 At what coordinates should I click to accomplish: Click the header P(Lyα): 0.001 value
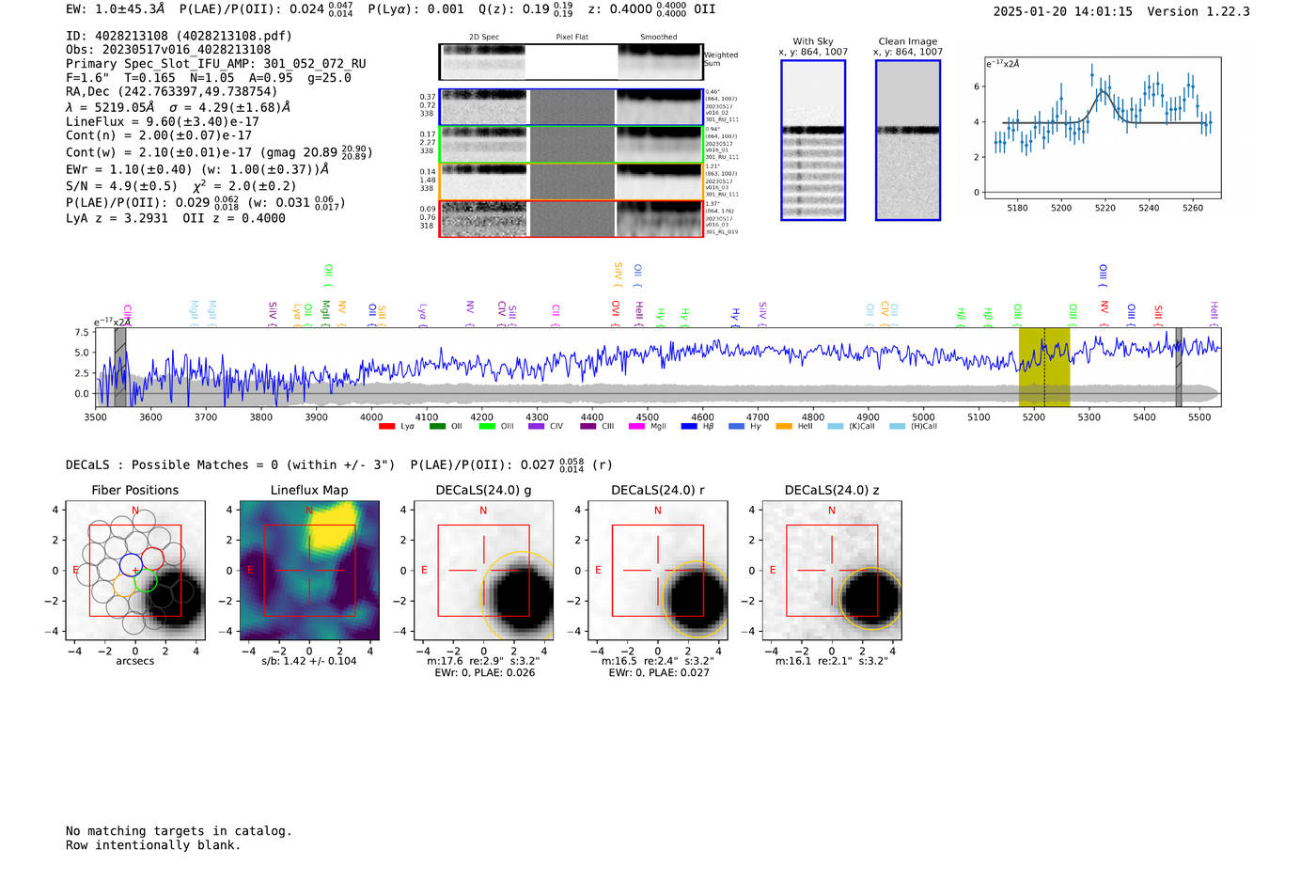coord(415,8)
